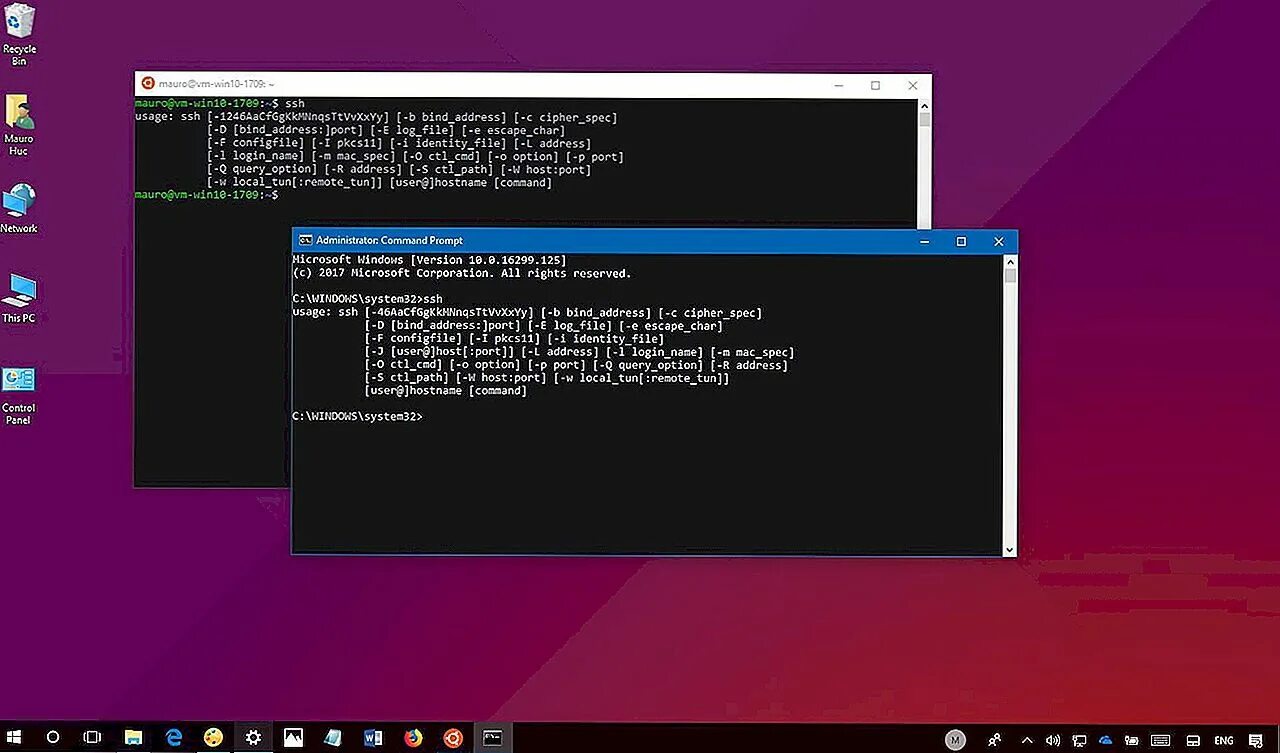Screen dimensions: 1280x753
Task: Click 'usage: ssh [-46AaCfGgKkMNnqsTtVvXxYy]' in Command Prompt
Action: 412,312
